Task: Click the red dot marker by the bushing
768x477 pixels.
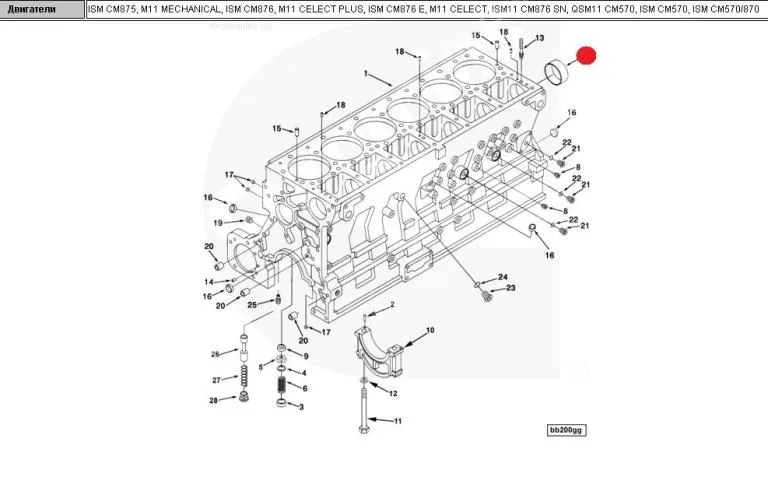Action: (x=587, y=56)
